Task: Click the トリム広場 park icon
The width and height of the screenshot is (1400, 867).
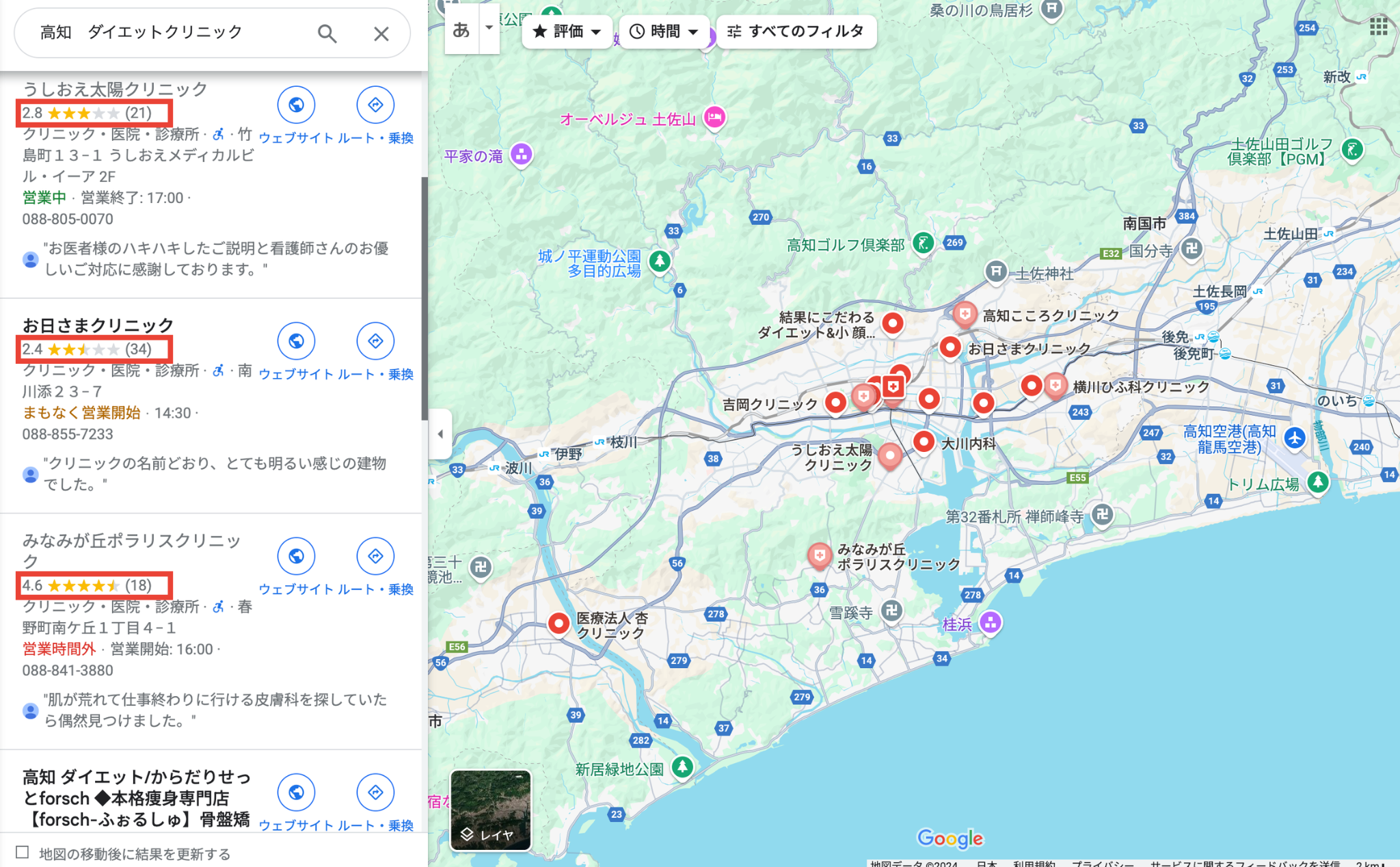Action: tap(1317, 483)
